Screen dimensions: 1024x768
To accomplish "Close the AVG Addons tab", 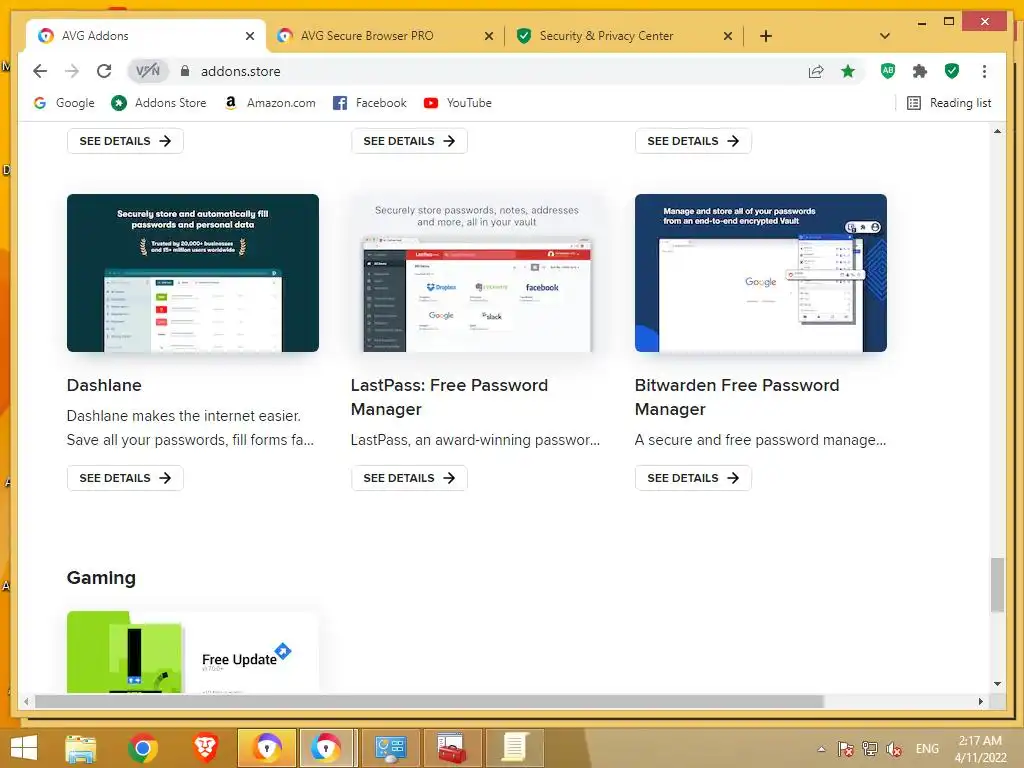I will pos(250,36).
